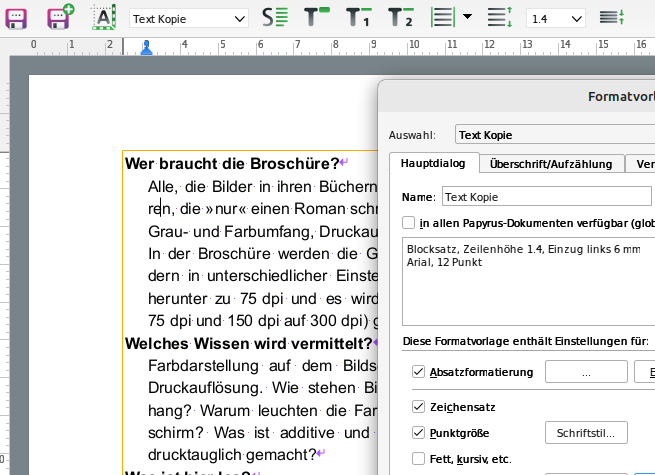Apply the heading level 1 'T1' icon
The image size is (655, 475).
(359, 18)
